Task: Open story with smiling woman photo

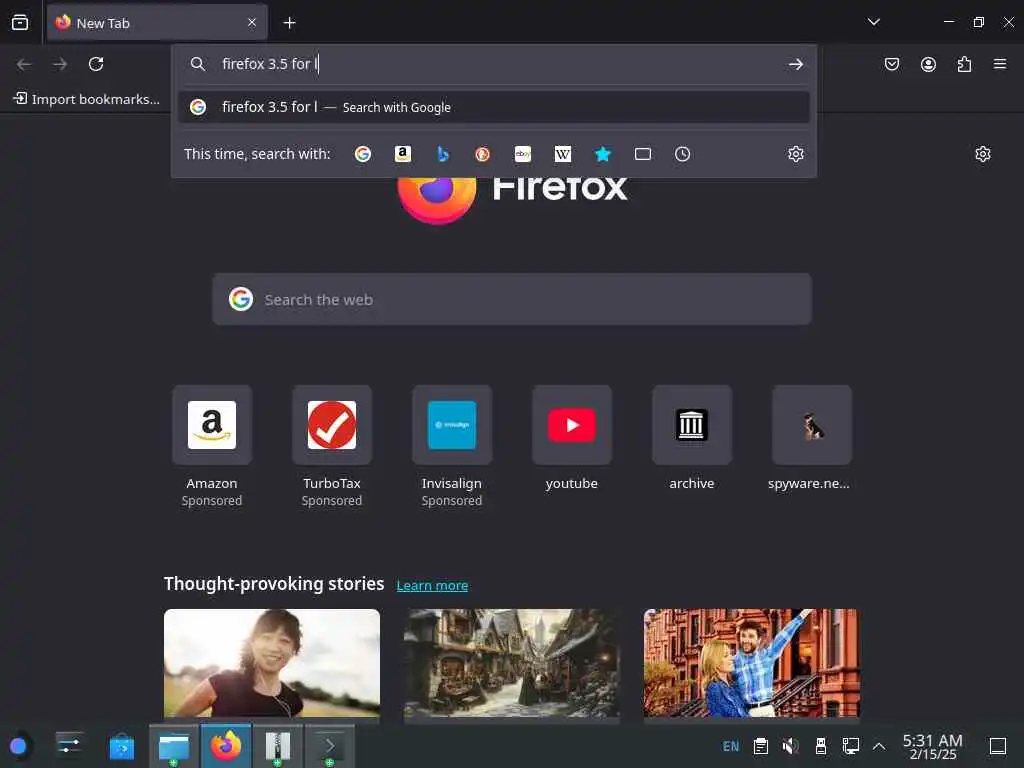Action: (272, 664)
